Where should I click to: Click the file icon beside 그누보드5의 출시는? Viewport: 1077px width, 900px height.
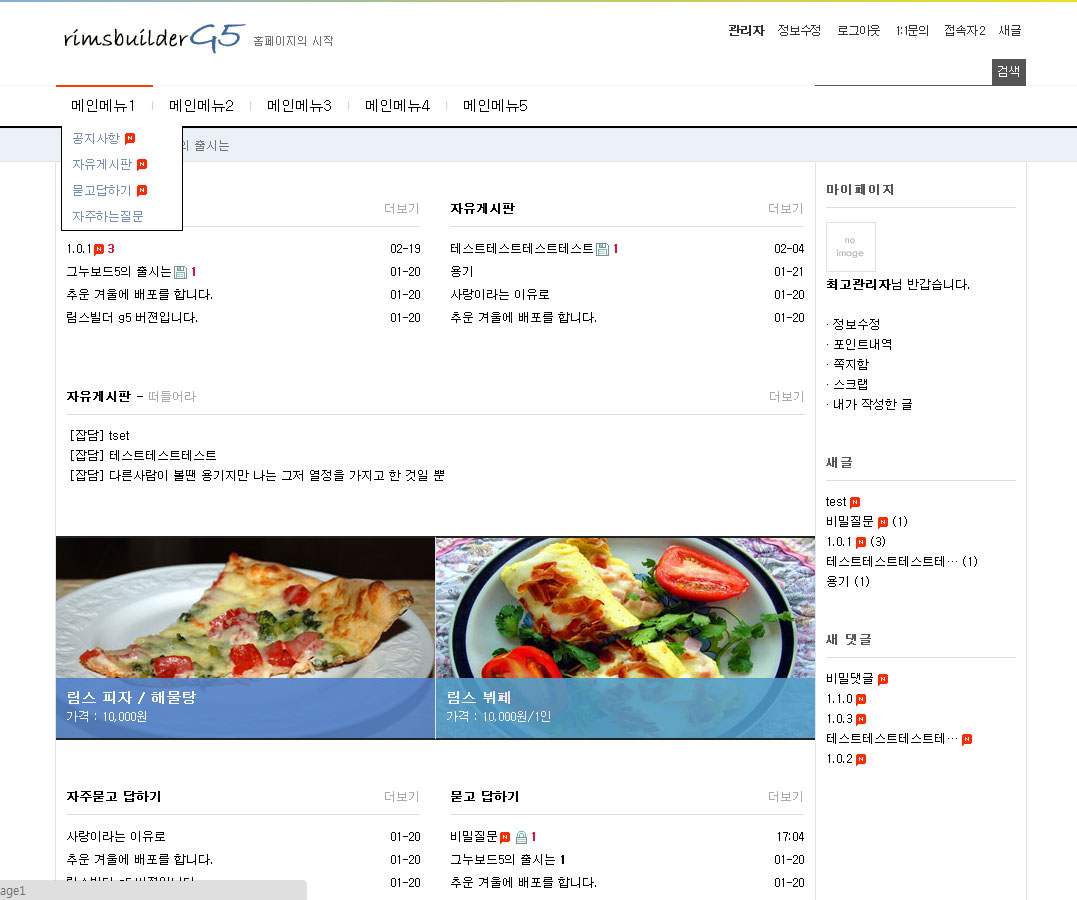coord(180,272)
